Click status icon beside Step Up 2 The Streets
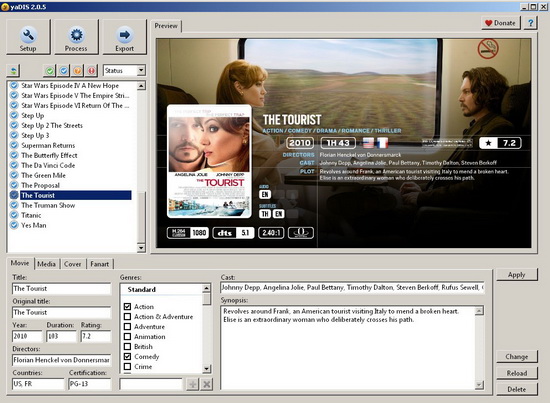 14,125
